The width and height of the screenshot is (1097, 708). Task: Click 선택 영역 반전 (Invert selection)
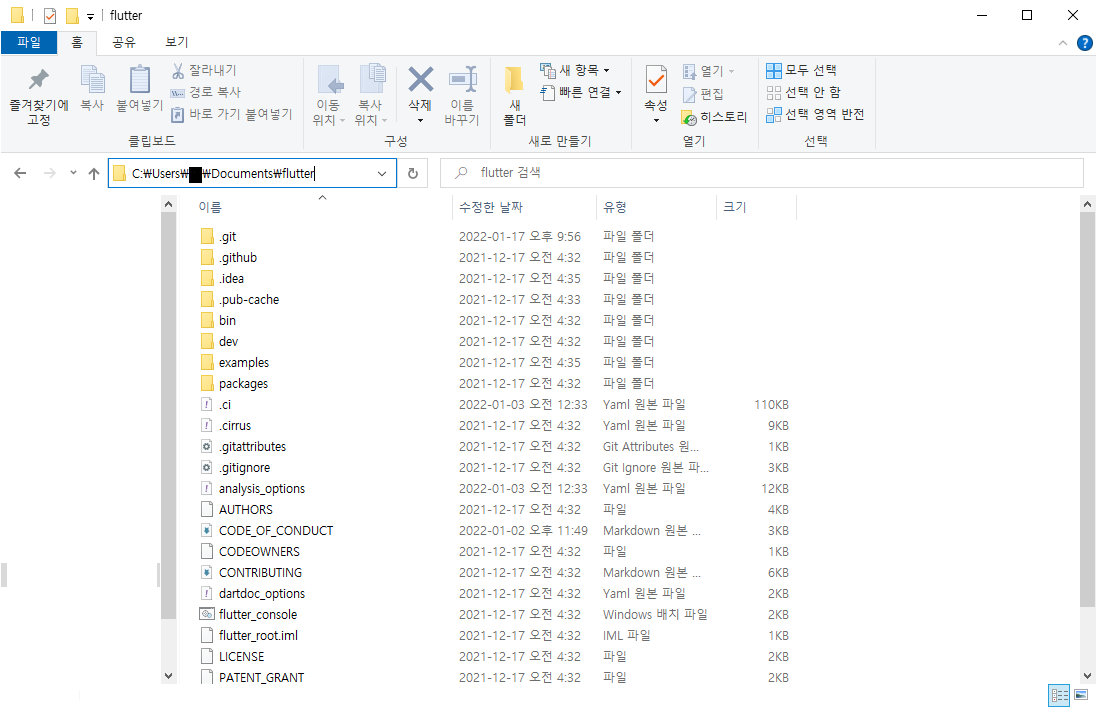(x=815, y=113)
